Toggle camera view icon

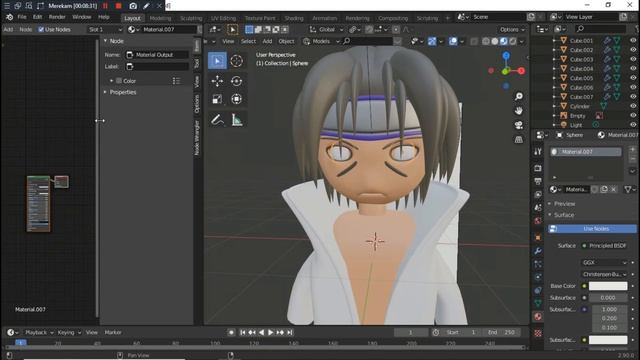[x=519, y=125]
